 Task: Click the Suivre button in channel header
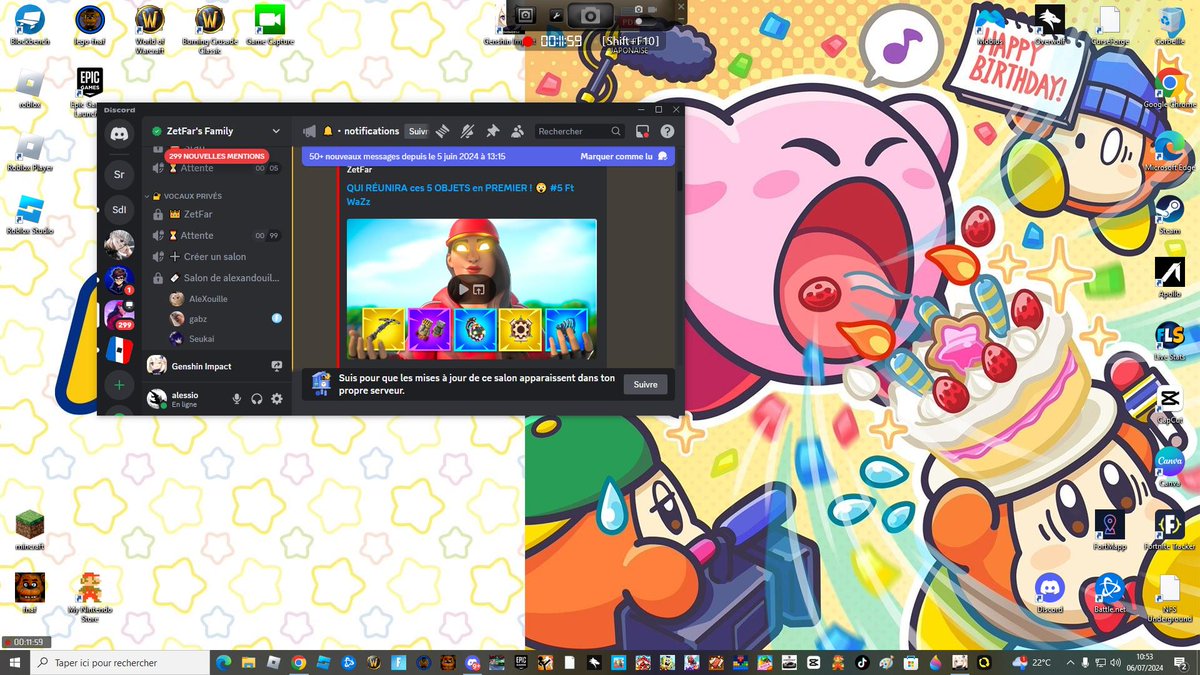coord(418,131)
